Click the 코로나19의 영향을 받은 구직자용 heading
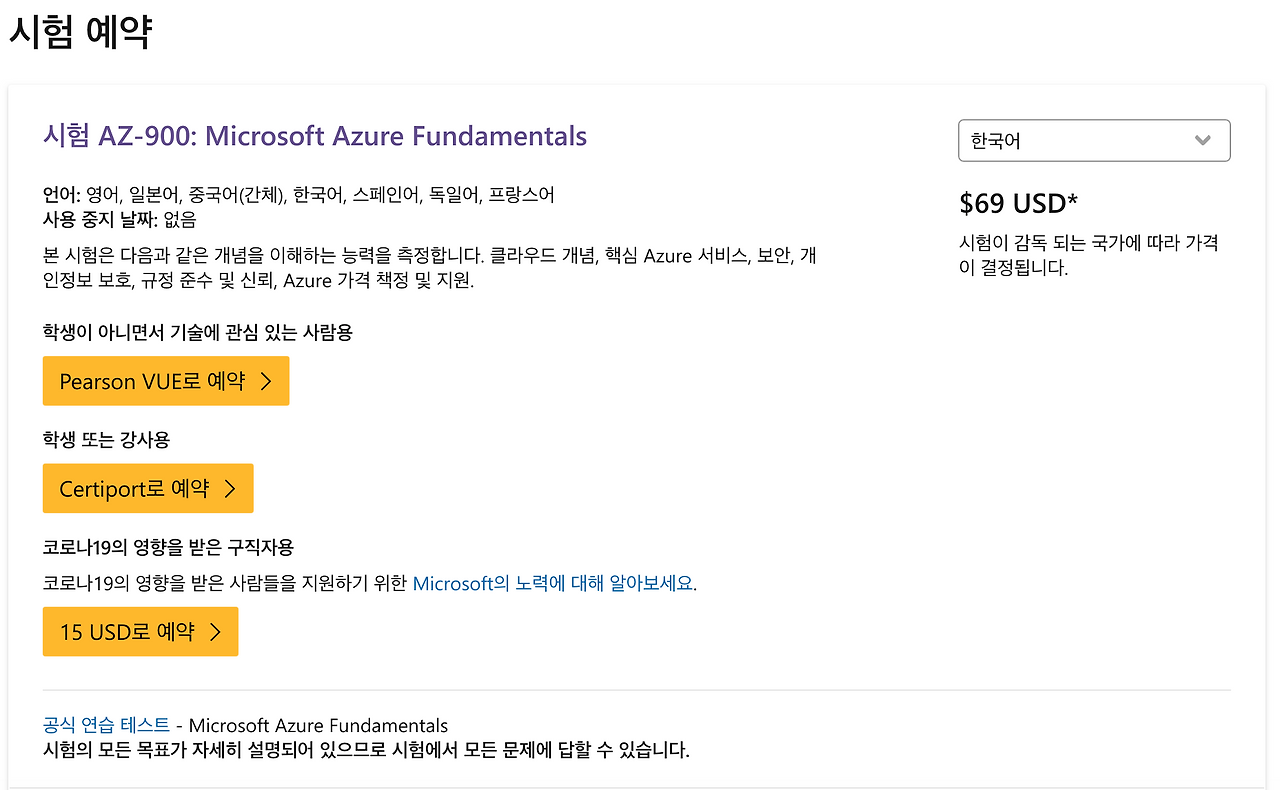This screenshot has height=790, width=1280. point(168,547)
